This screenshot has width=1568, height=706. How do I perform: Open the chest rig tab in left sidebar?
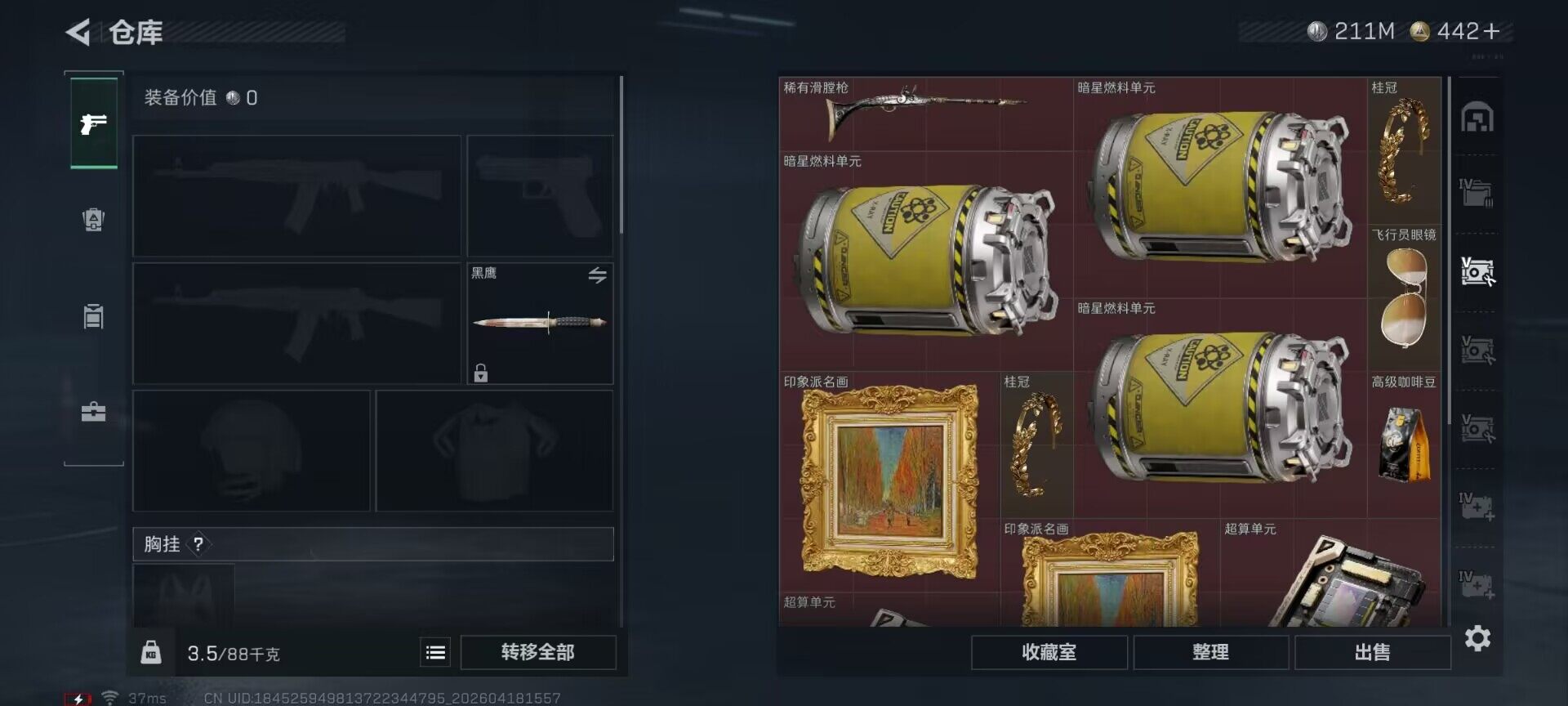click(x=94, y=315)
